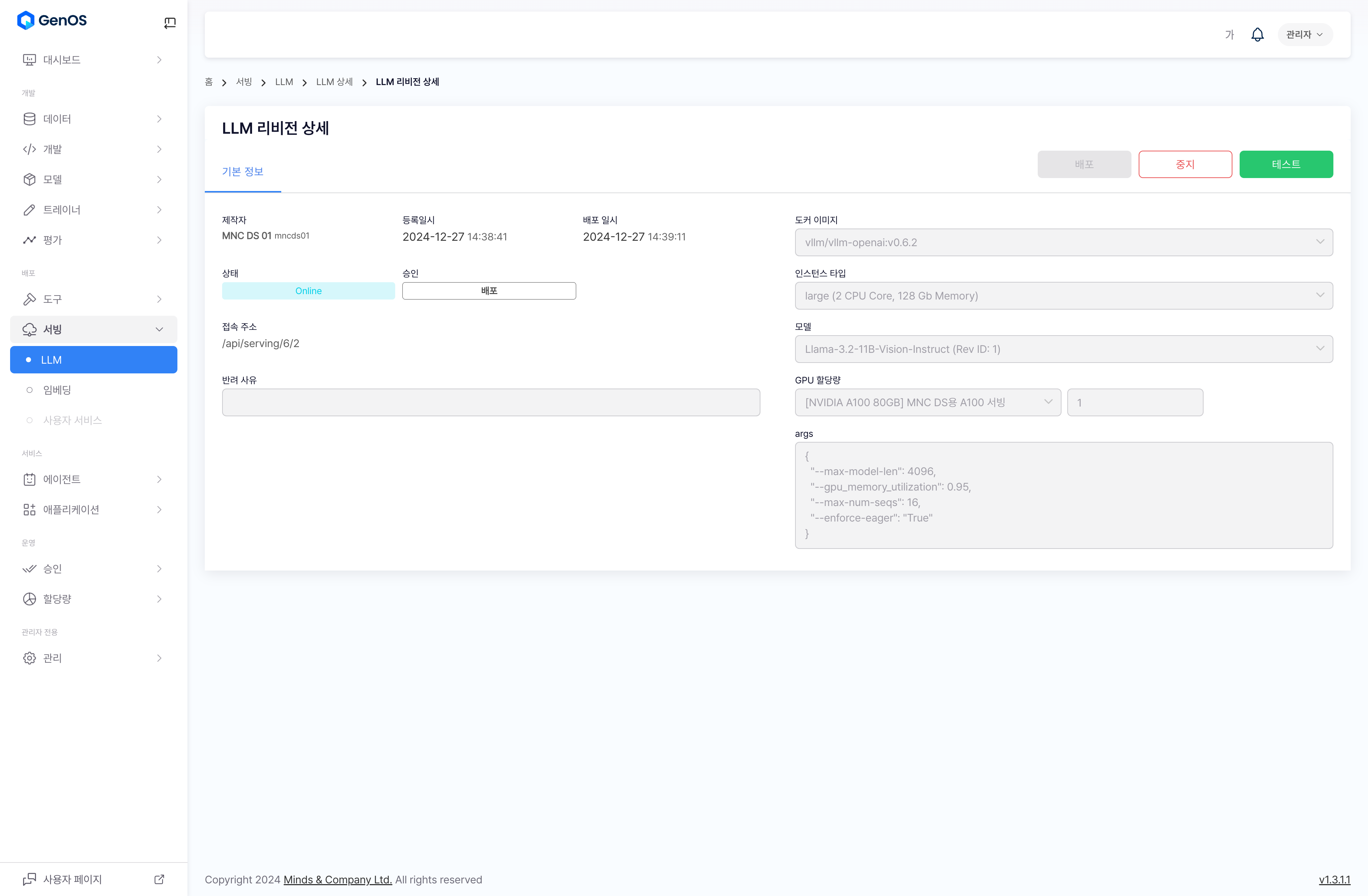This screenshot has width=1368, height=896.
Task: Click the notification bell icon
Action: pyautogui.click(x=1257, y=35)
